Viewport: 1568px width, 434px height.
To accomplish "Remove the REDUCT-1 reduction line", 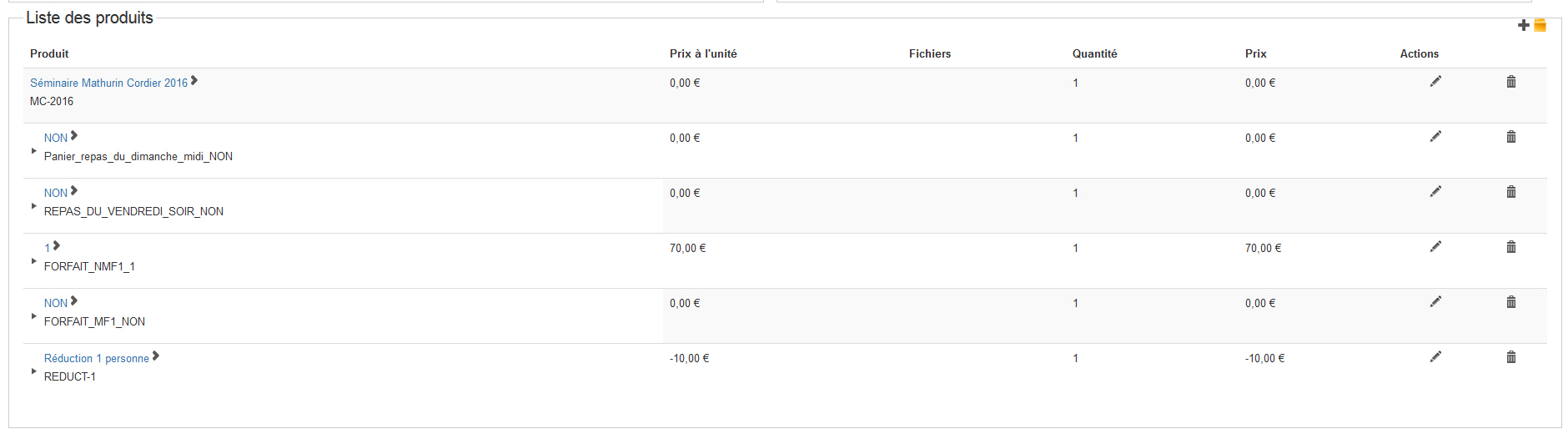I will [1510, 356].
